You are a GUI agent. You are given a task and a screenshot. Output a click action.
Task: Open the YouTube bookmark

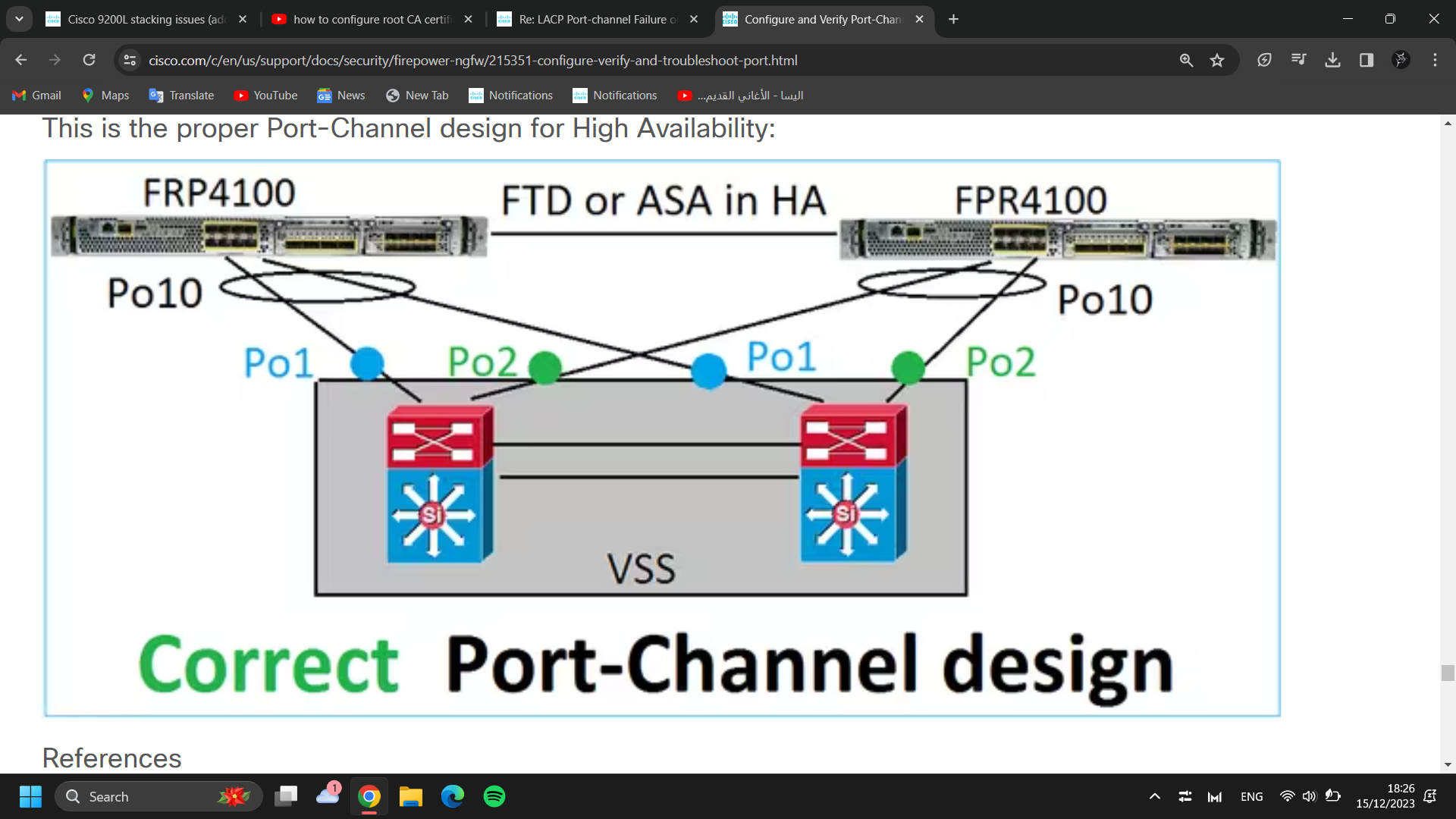tap(265, 95)
